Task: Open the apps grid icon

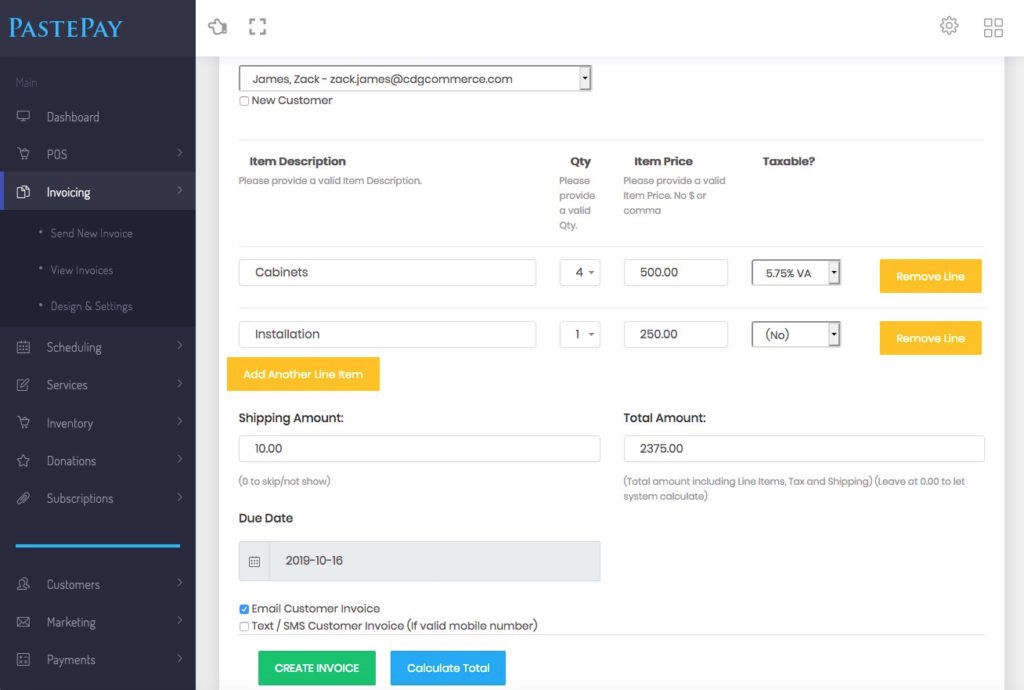Action: pos(993,27)
